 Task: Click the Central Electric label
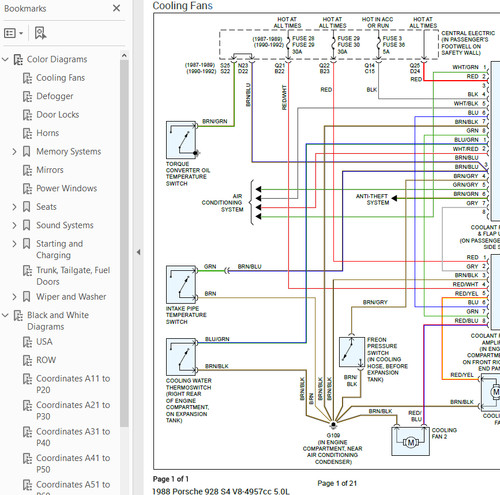(x=468, y=43)
